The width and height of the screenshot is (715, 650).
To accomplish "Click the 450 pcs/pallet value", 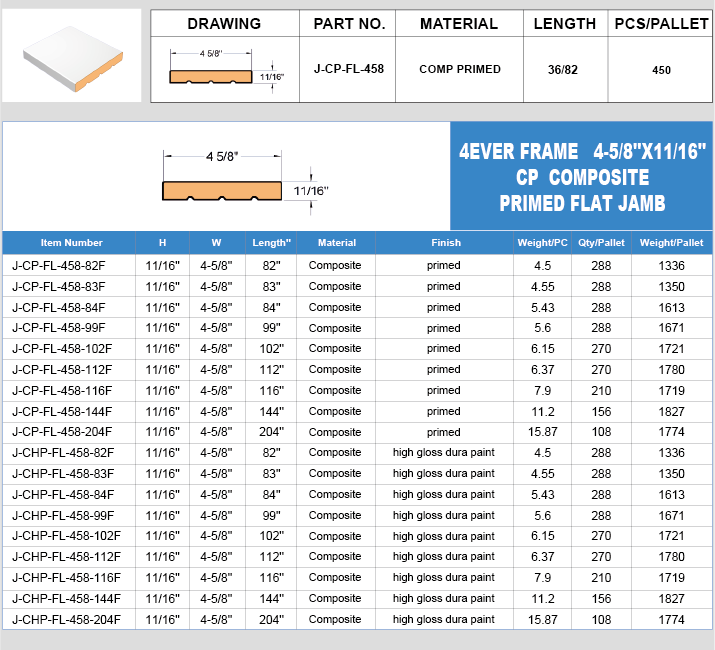I will click(661, 70).
